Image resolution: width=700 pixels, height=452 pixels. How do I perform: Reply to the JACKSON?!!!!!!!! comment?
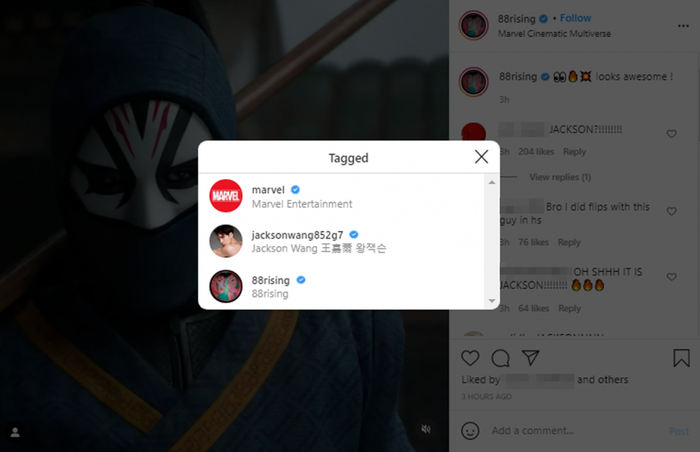click(575, 152)
